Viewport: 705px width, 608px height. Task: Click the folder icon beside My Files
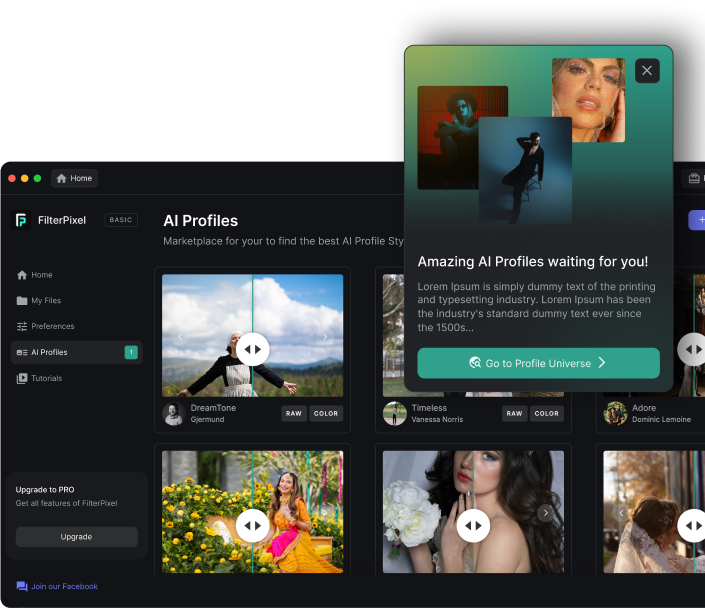coord(22,300)
